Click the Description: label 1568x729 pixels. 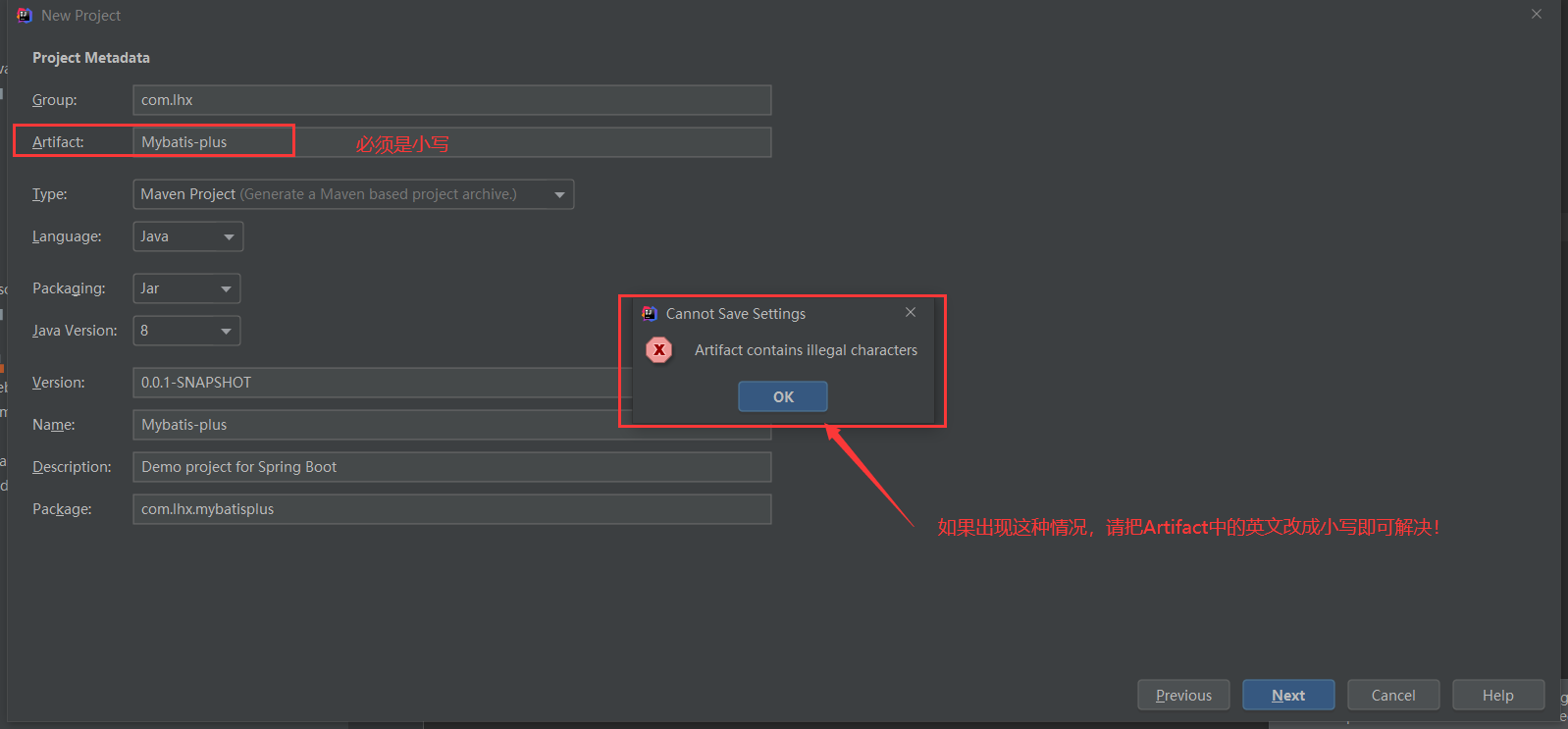(72, 467)
